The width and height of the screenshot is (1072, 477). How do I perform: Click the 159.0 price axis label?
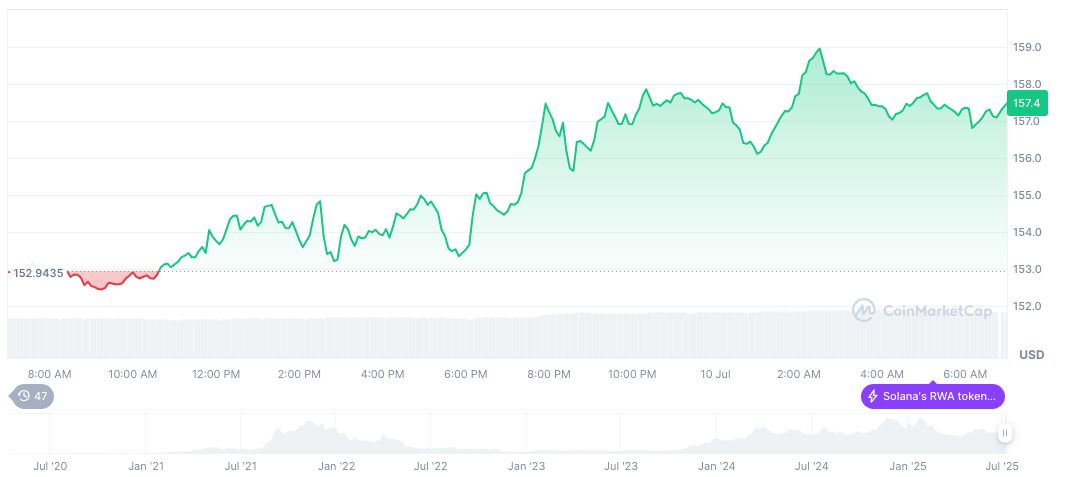tap(1029, 47)
